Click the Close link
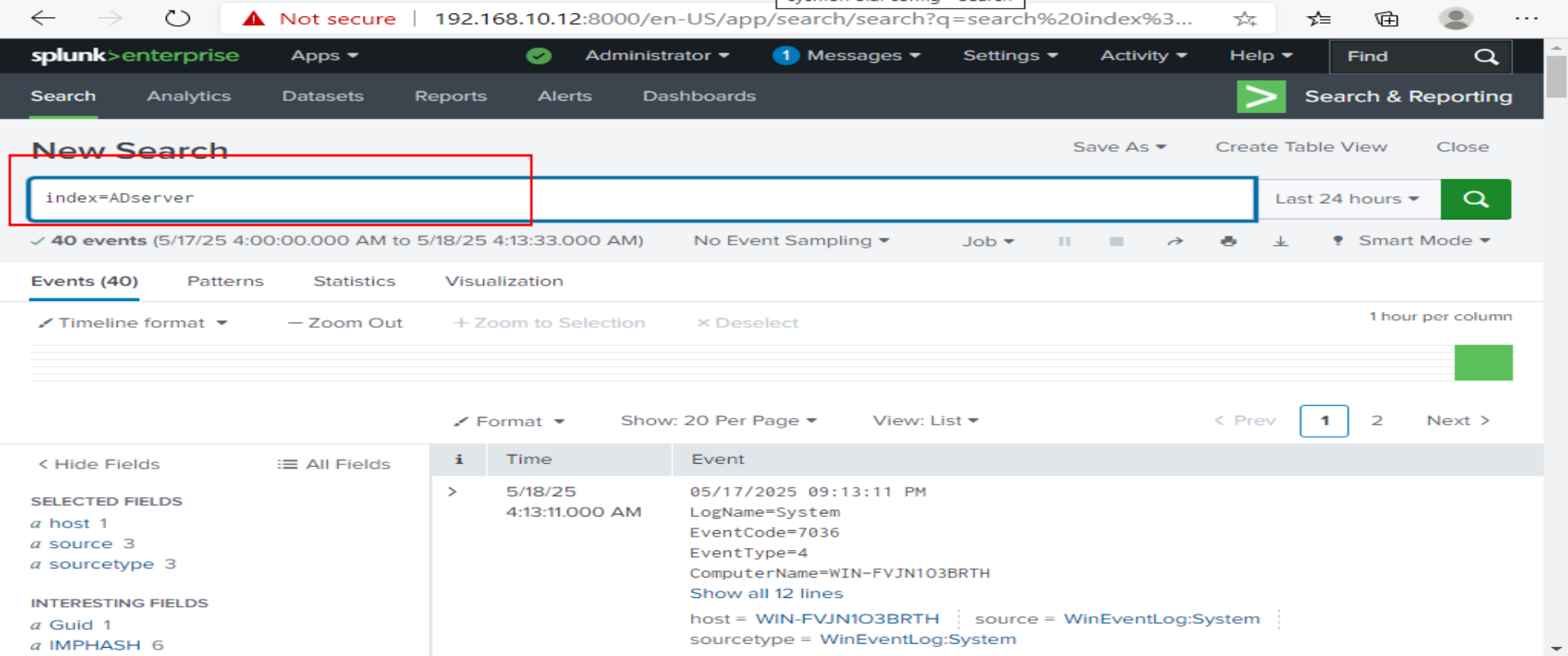The width and height of the screenshot is (1568, 656). (1463, 147)
